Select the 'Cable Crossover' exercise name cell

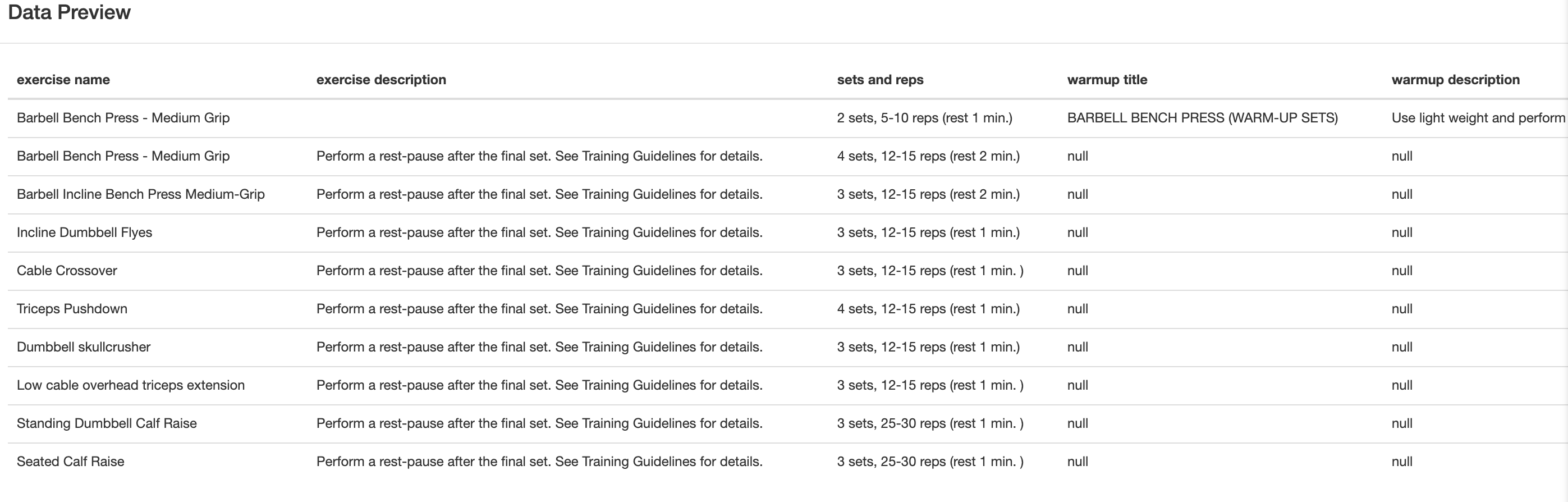[x=67, y=271]
